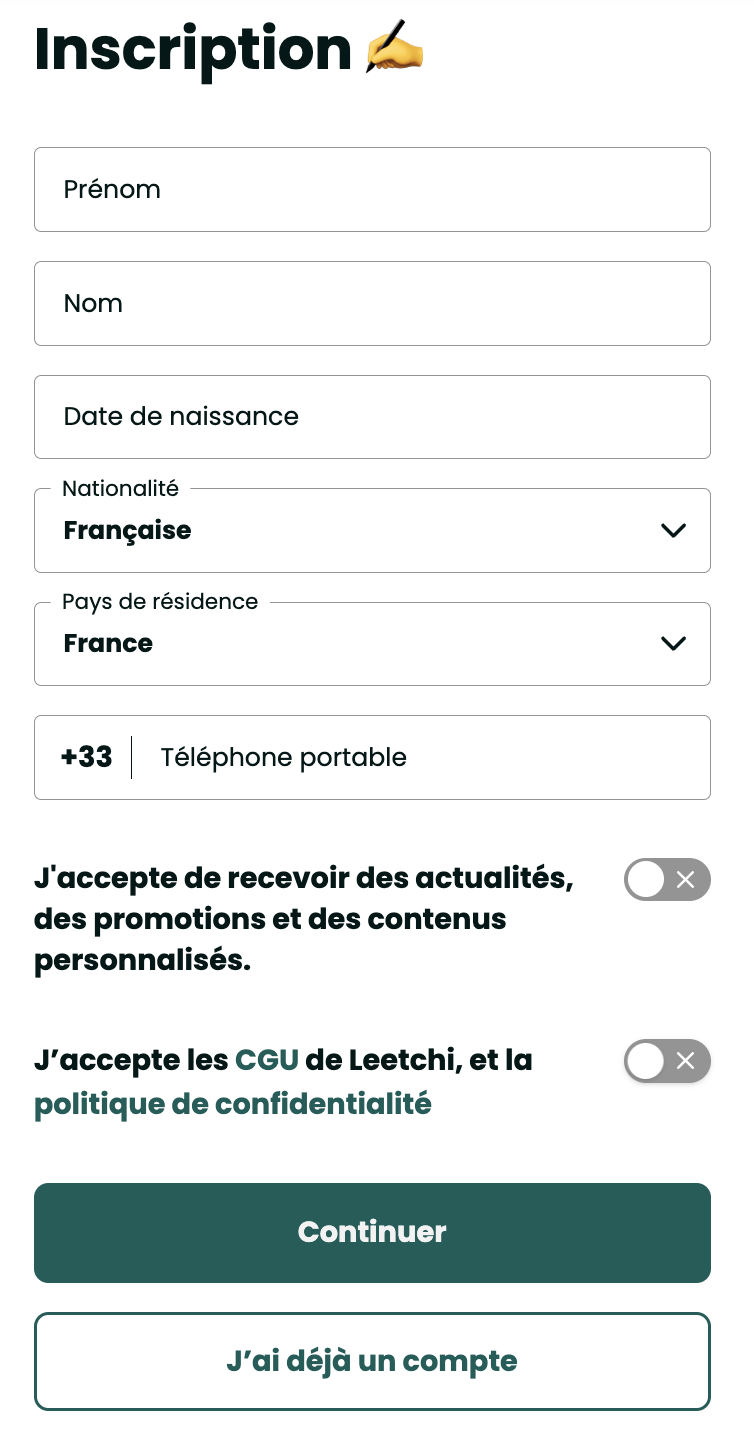Open the Nationalité dropdown showing Française
Screen dimensions: 754x1434
coord(372,531)
